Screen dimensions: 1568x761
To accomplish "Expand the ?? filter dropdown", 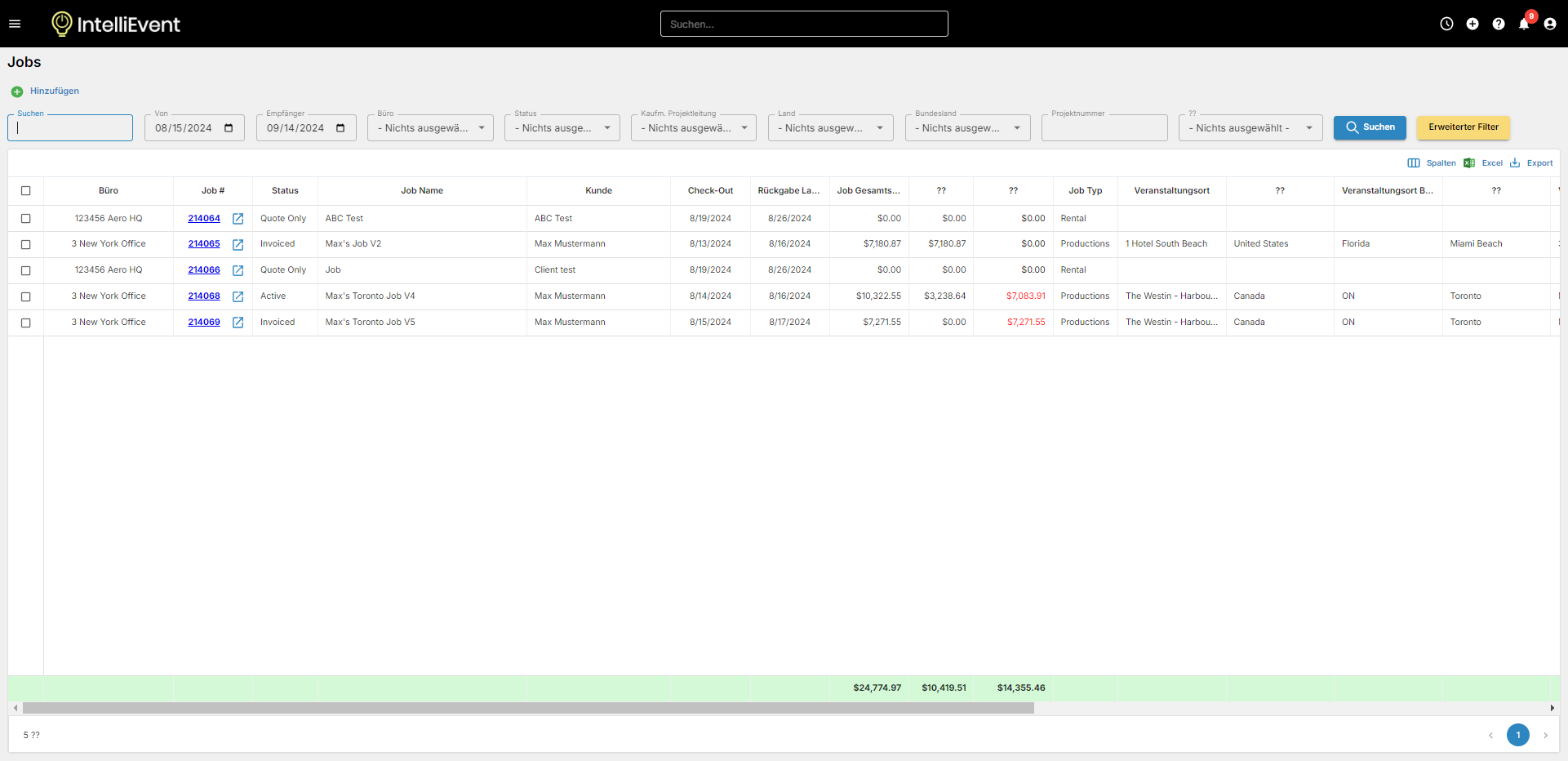I will [x=1250, y=128].
